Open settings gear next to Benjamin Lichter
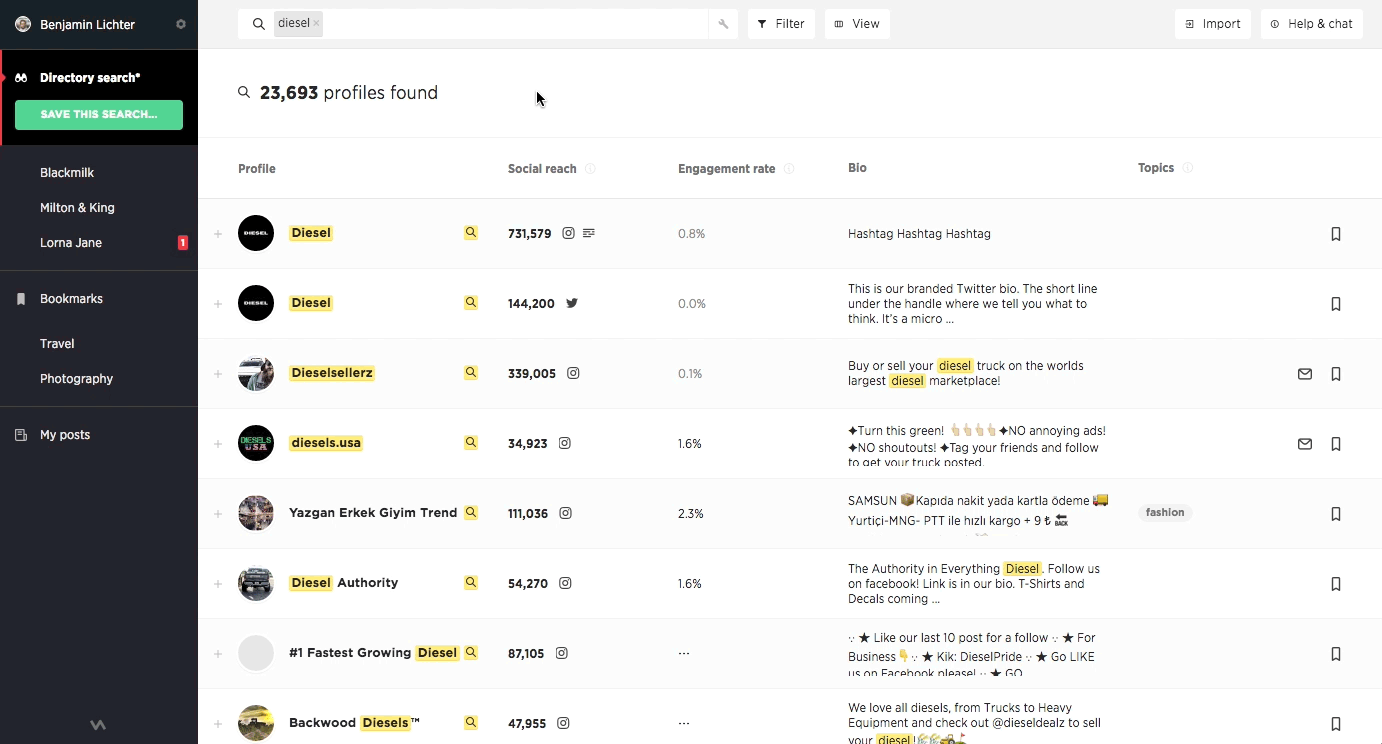The image size is (1382, 744). [x=181, y=24]
